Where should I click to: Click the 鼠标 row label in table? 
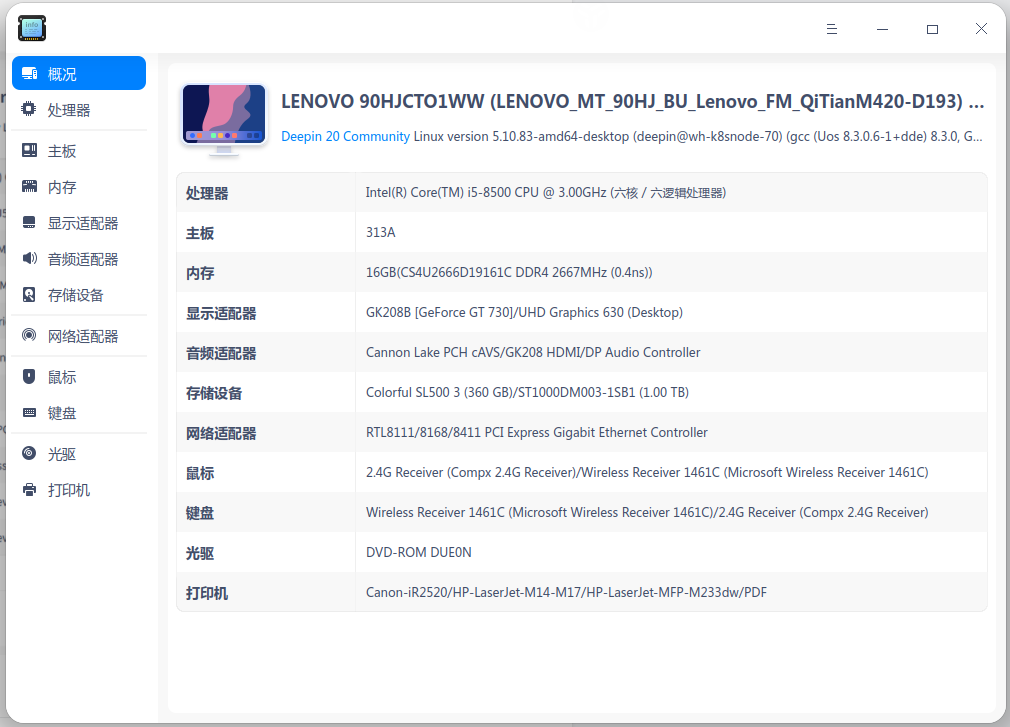tap(200, 473)
